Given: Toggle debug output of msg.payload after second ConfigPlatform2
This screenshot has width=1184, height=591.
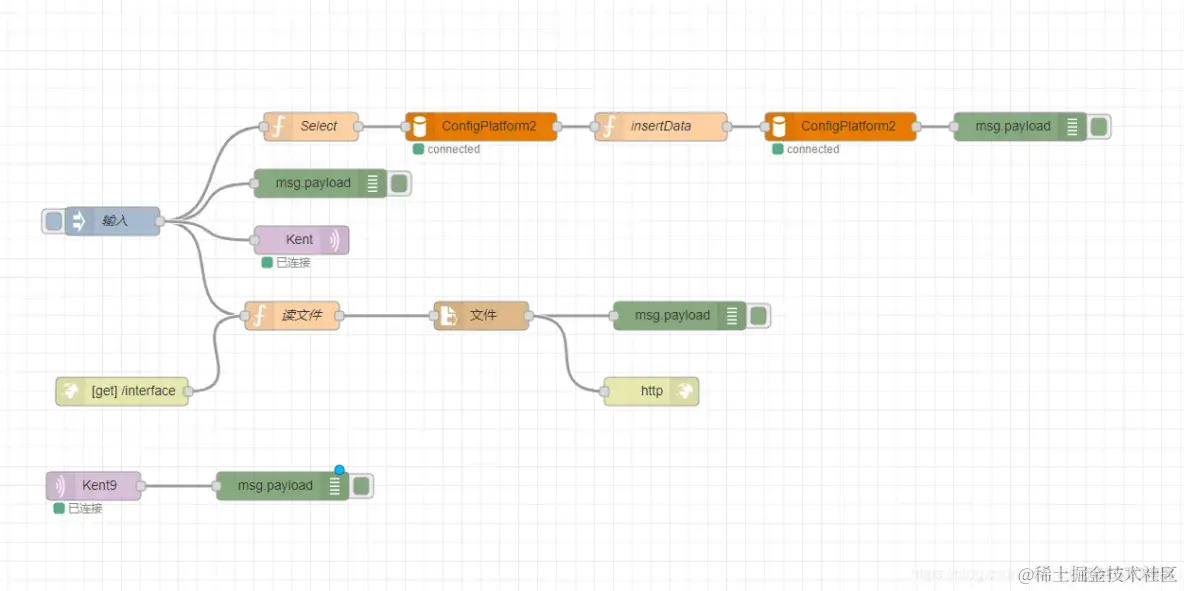Looking at the screenshot, I should [x=1099, y=127].
